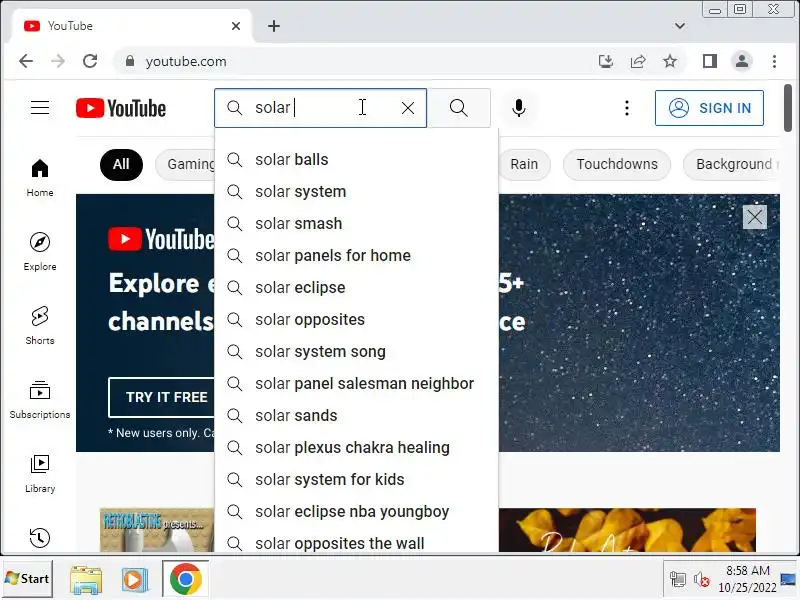The height and width of the screenshot is (600, 800).
Task: Open the yellow leaves video thumbnail
Action: pos(627,530)
